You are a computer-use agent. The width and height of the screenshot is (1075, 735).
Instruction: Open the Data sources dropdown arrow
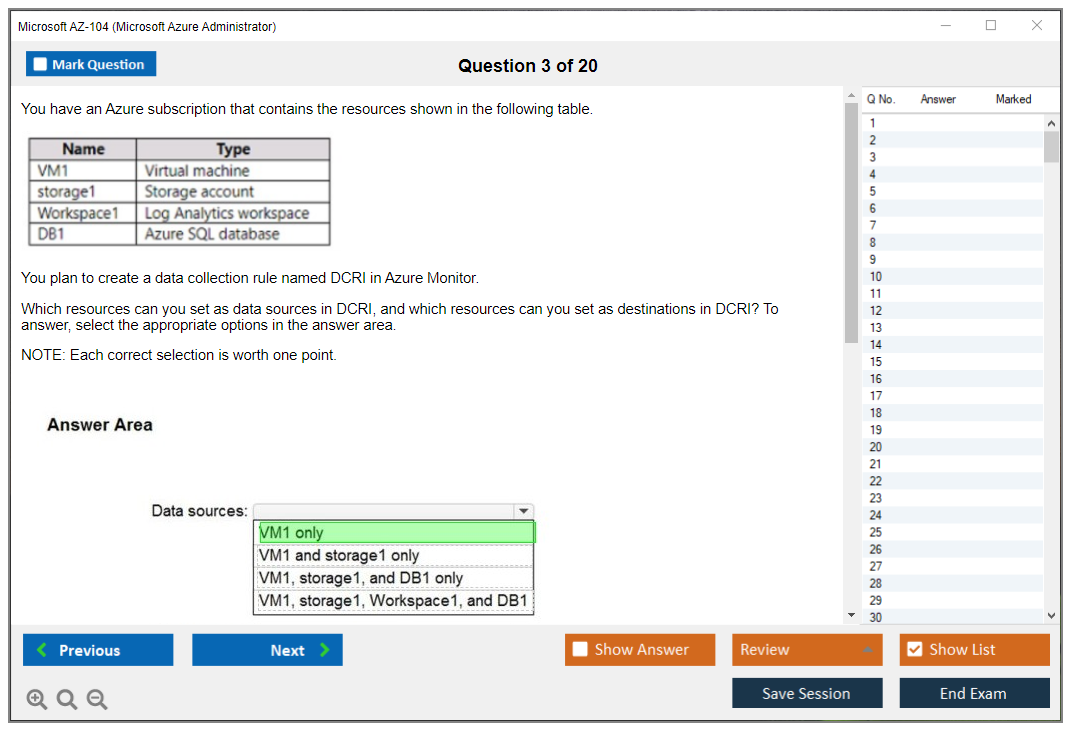pos(523,510)
